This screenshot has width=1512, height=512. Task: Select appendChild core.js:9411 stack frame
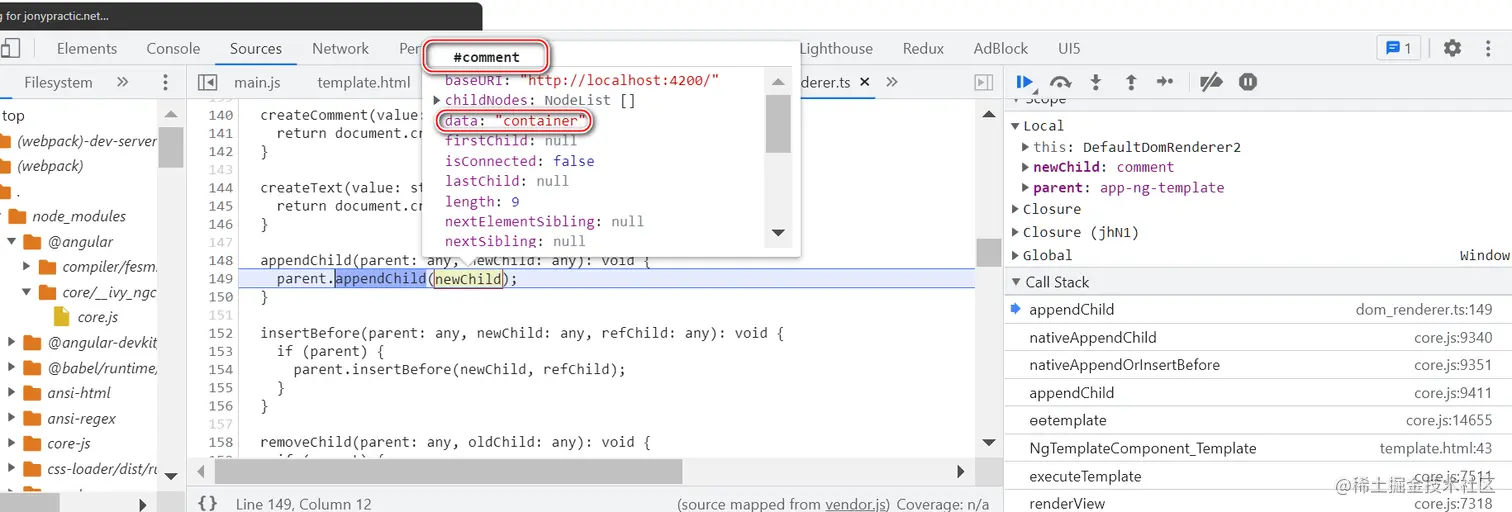[x=1258, y=393]
